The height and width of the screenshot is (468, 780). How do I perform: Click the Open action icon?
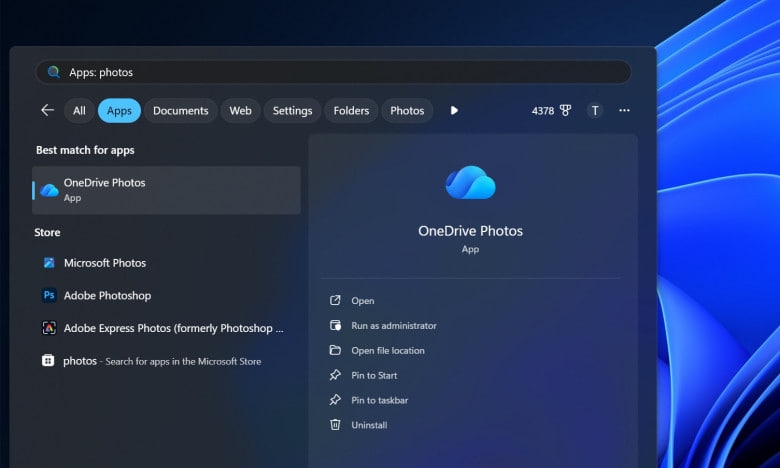(335, 300)
